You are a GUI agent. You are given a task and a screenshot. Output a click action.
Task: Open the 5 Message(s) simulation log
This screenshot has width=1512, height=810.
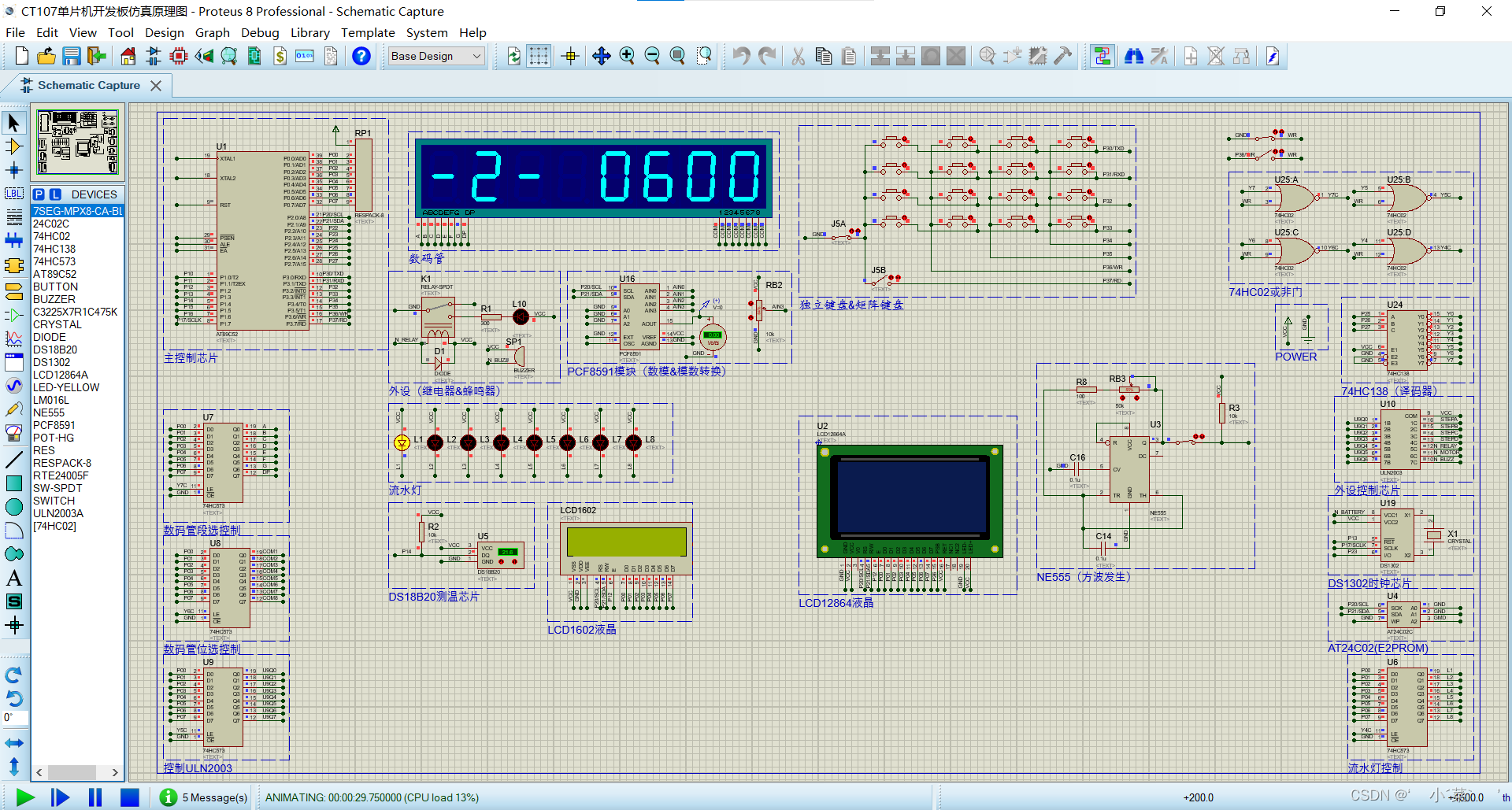tap(204, 797)
